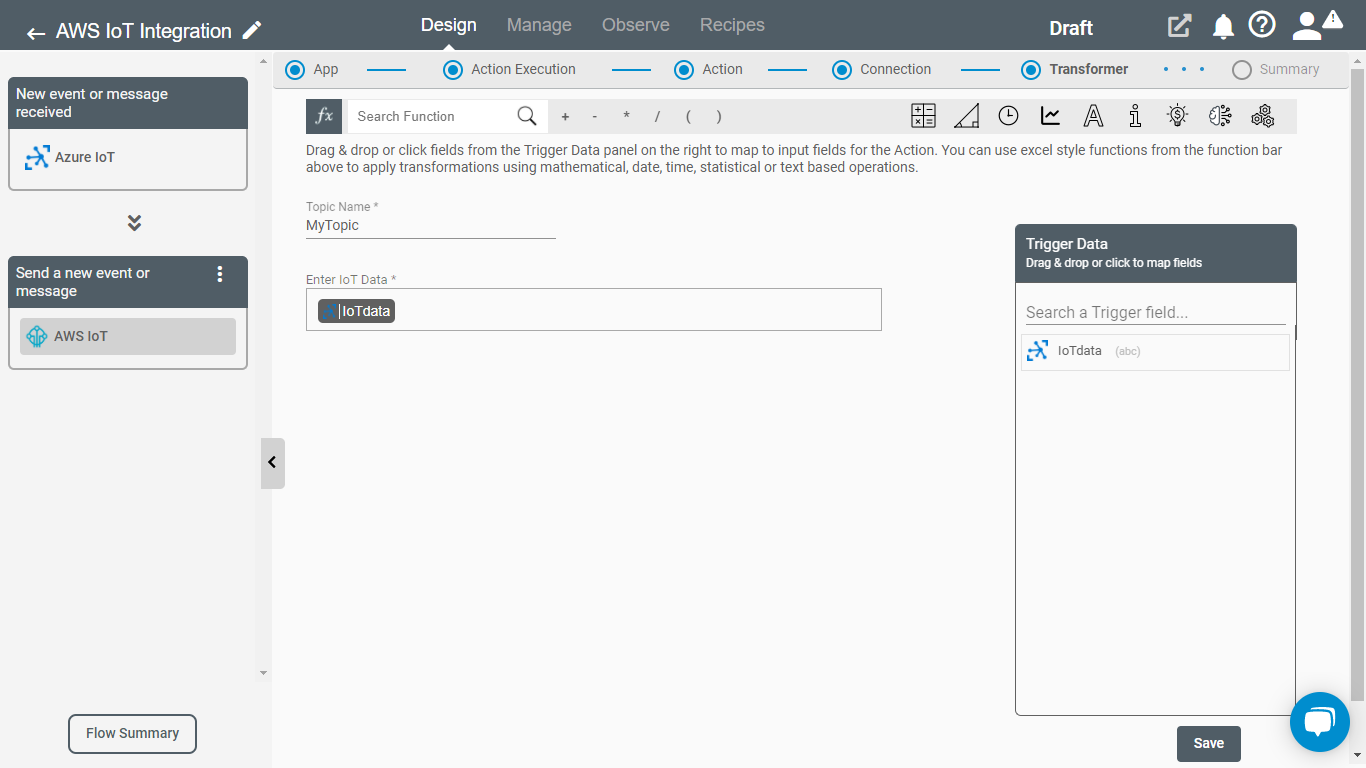The width and height of the screenshot is (1366, 768).
Task: Go to the Action step
Action: 709,70
